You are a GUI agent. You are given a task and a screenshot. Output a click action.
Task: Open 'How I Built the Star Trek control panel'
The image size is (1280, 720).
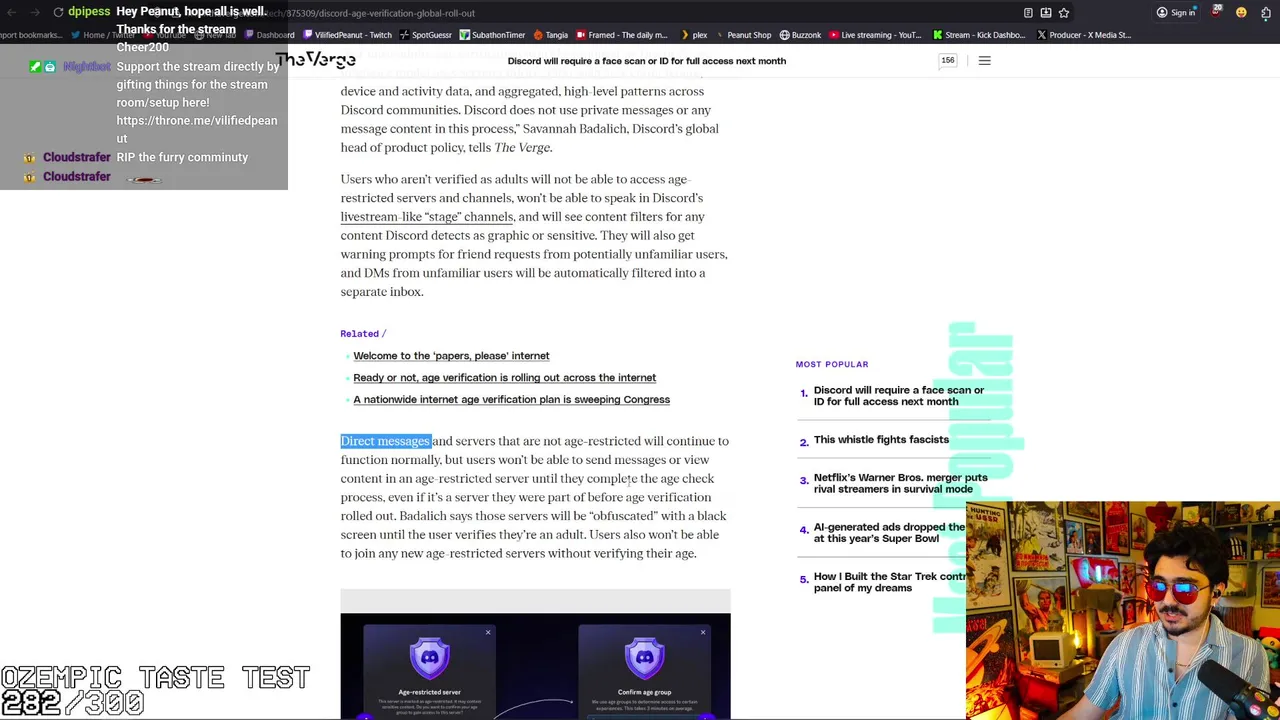point(890,582)
